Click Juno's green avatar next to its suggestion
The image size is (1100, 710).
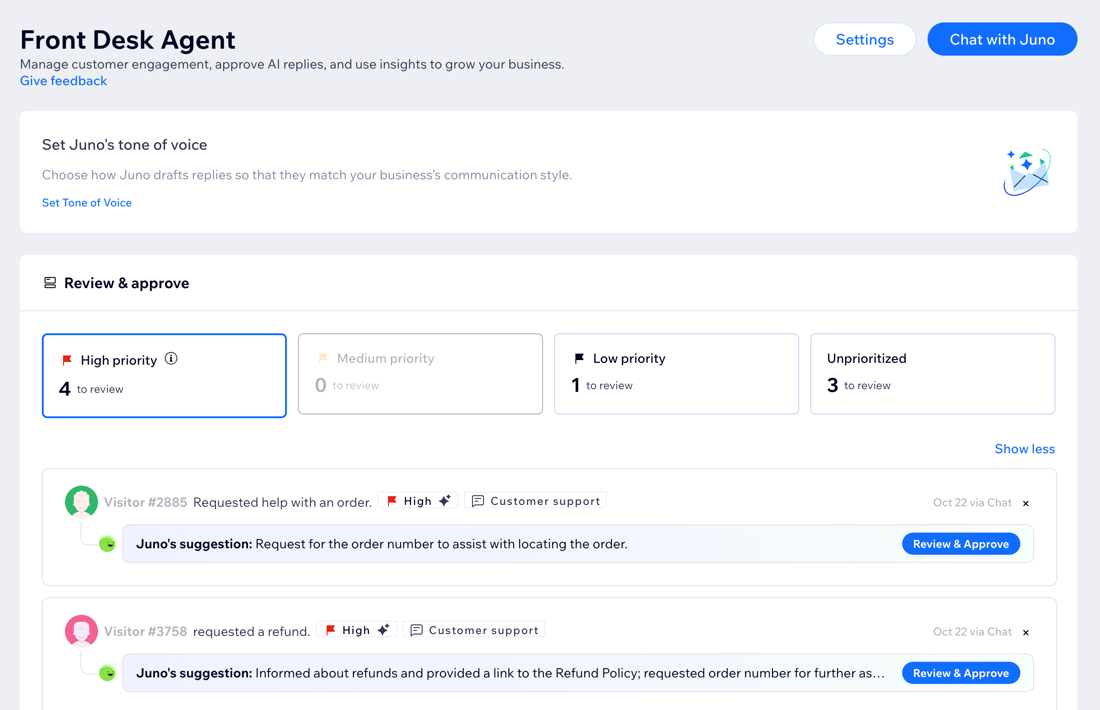pyautogui.click(x=109, y=544)
